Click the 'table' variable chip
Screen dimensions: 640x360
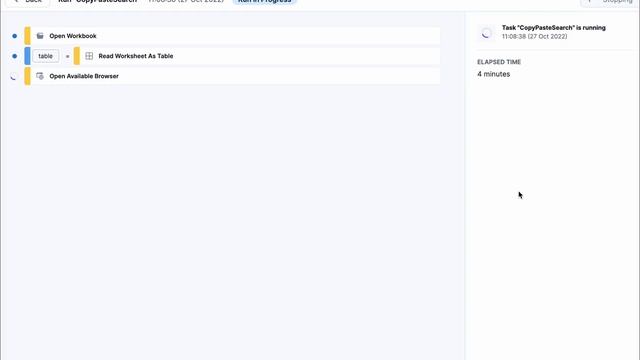point(45,56)
